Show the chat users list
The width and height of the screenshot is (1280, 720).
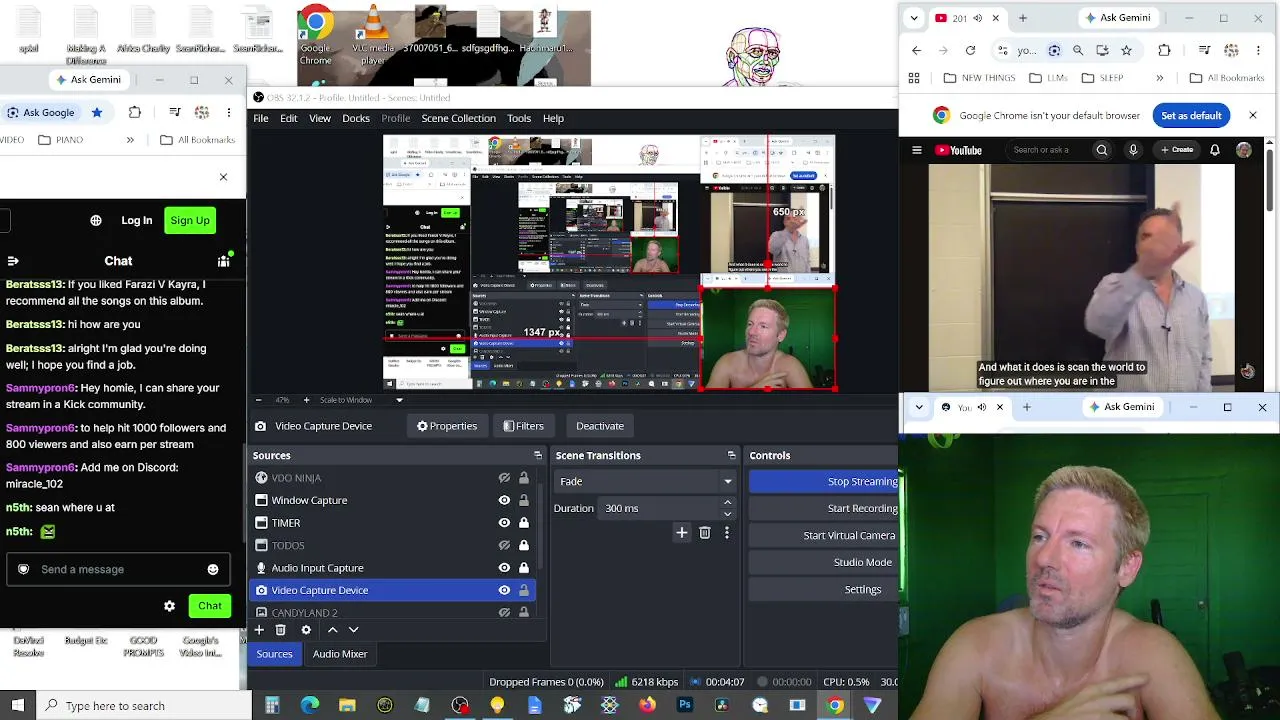(224, 261)
